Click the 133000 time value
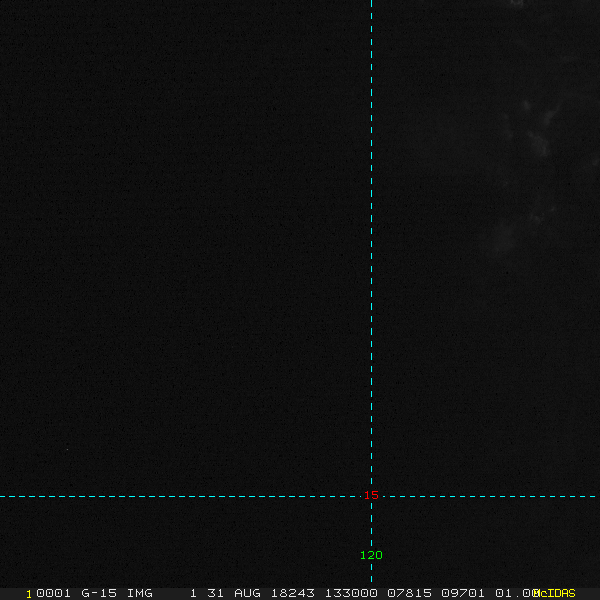The height and width of the screenshot is (600, 600). [x=351, y=593]
